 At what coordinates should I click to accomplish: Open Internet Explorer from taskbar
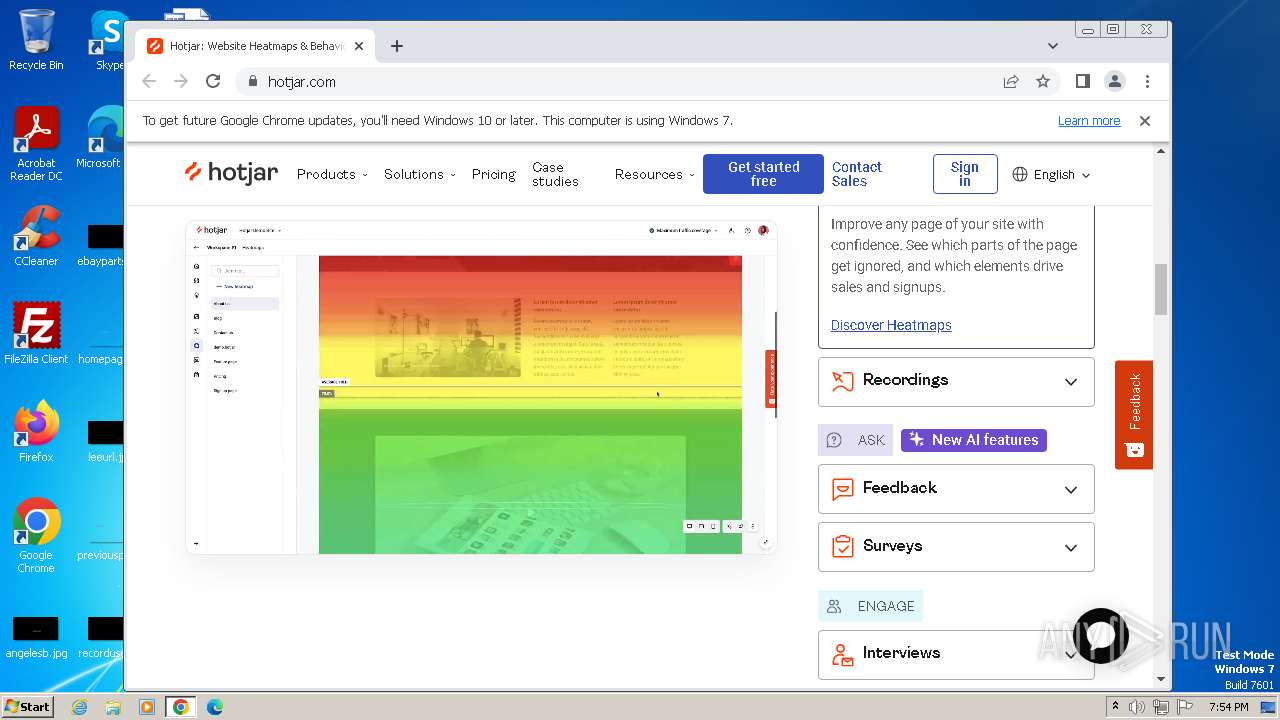(80, 707)
